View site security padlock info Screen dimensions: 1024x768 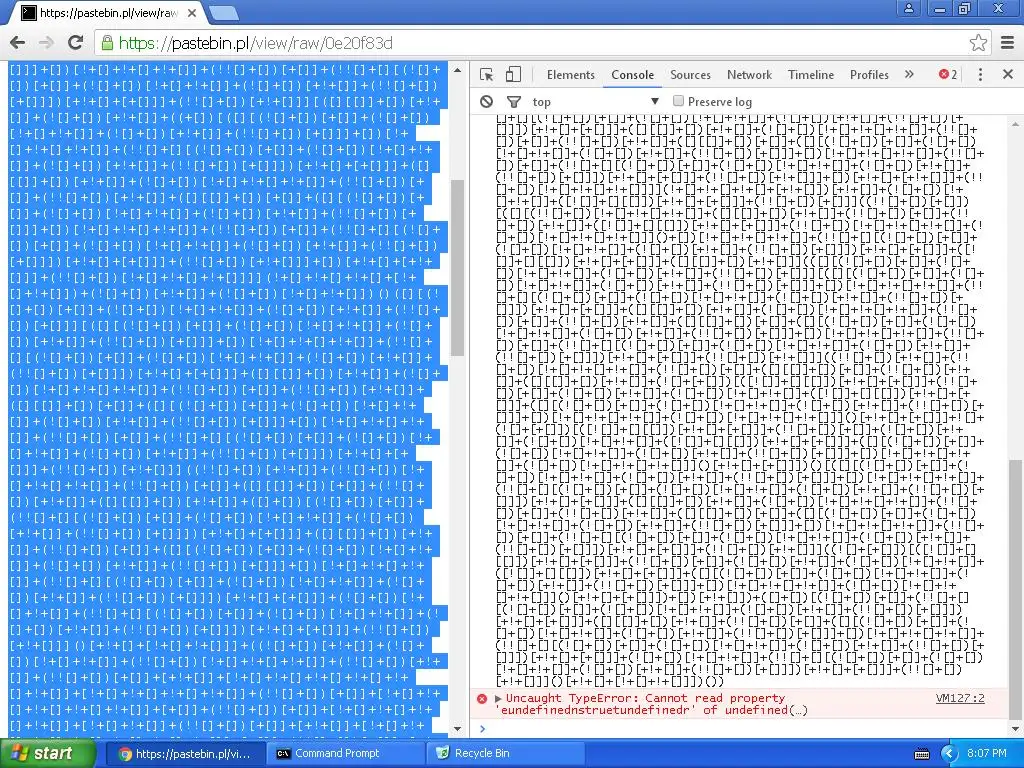(x=106, y=43)
